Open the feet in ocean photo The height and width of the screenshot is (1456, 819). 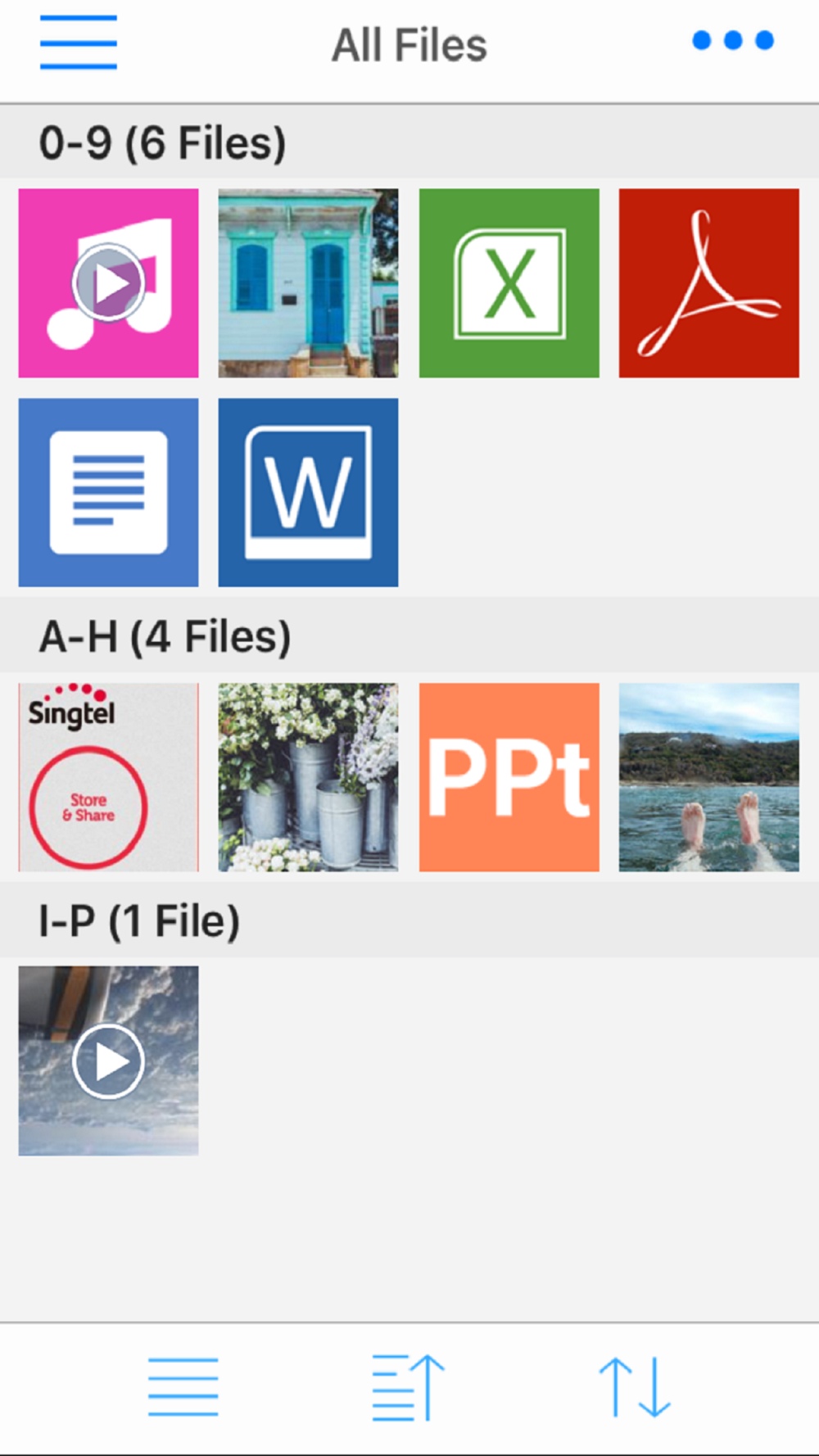(x=708, y=777)
